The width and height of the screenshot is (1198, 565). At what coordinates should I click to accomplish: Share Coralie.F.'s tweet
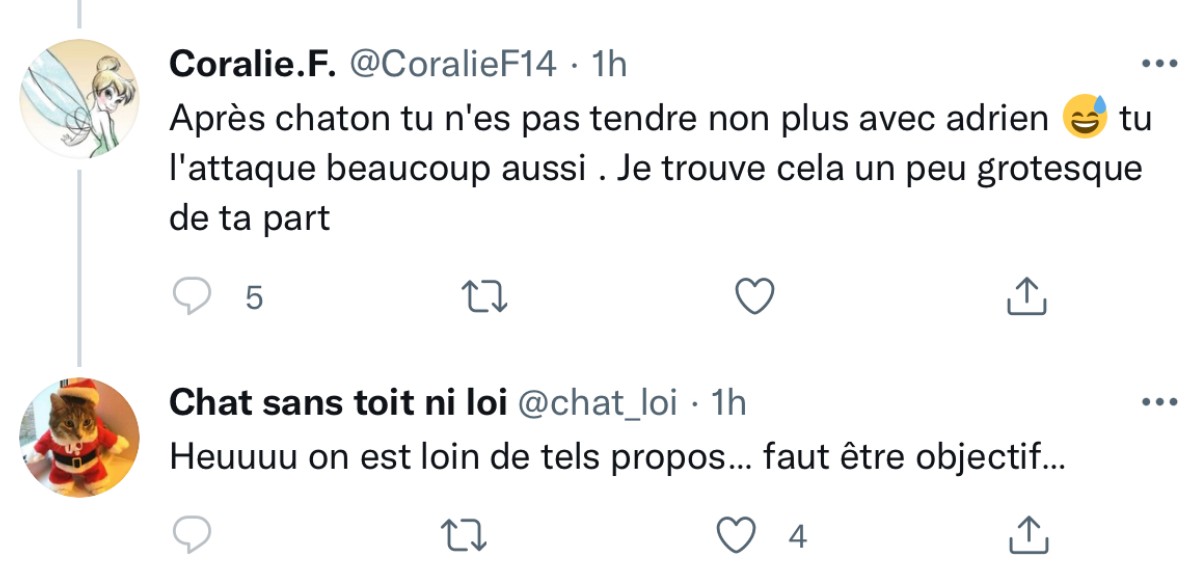1024,296
